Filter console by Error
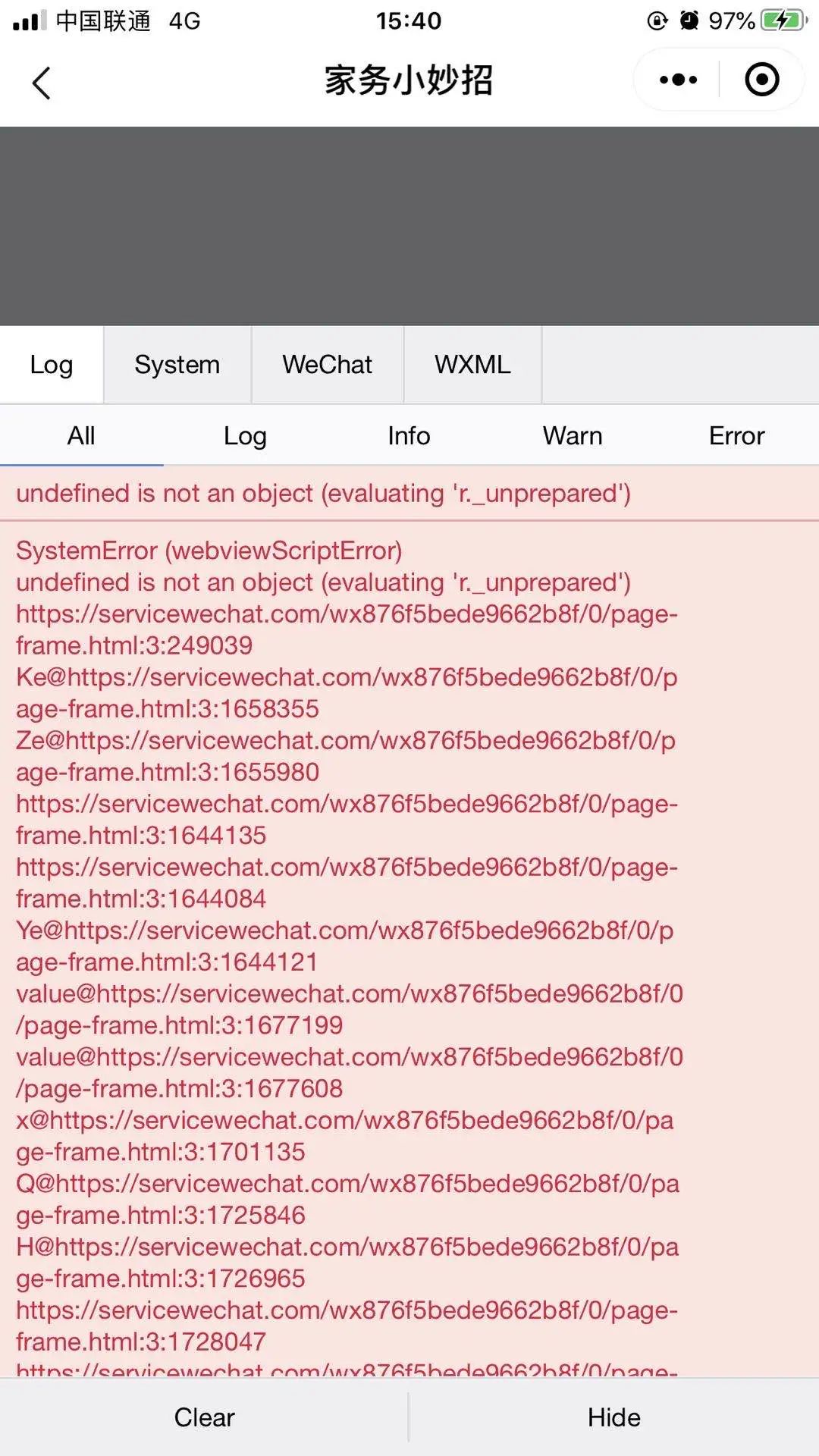This screenshot has width=819, height=1456. [x=736, y=436]
